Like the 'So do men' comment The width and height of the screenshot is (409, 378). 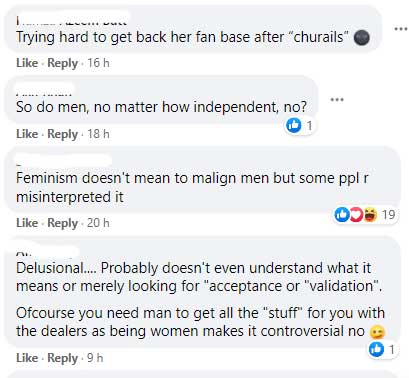(27, 134)
